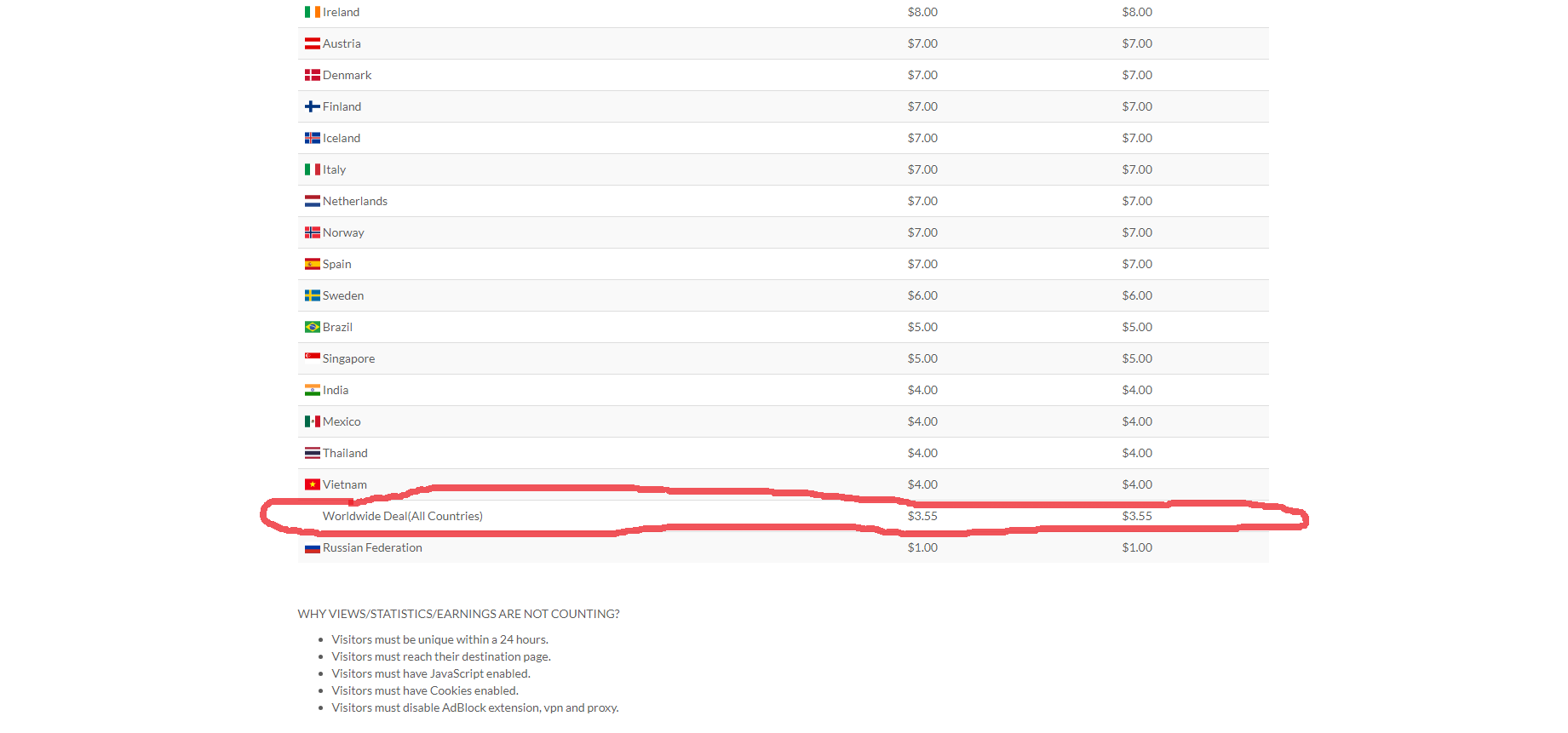Click the Italy country name
This screenshot has width=1568, height=733.
pos(334,169)
